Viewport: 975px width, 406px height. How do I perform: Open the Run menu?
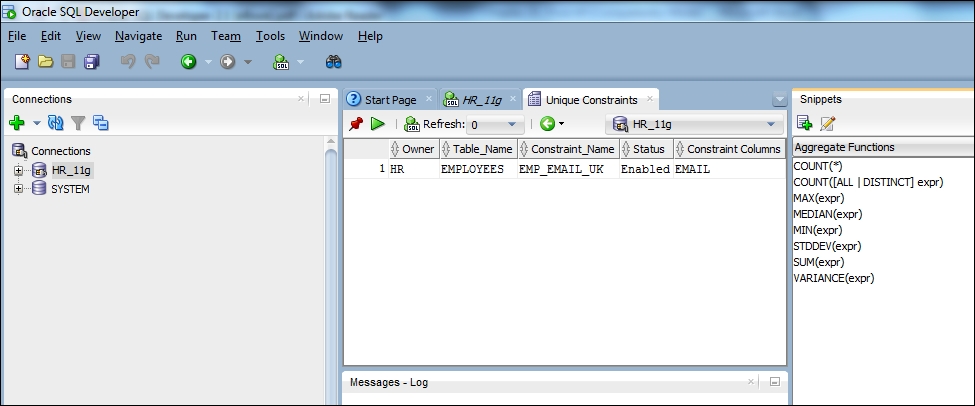click(187, 36)
